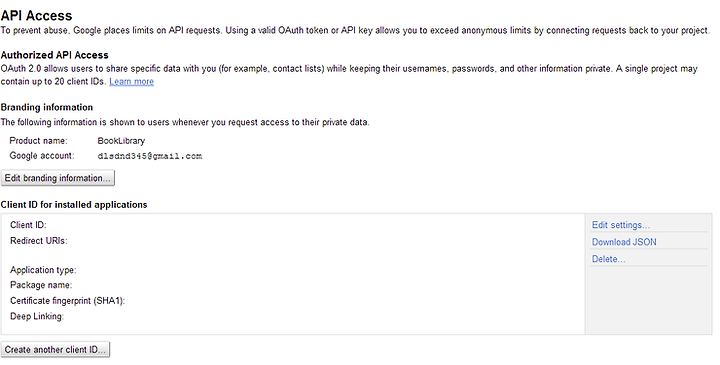Click the Branding information heading

(x=47, y=107)
